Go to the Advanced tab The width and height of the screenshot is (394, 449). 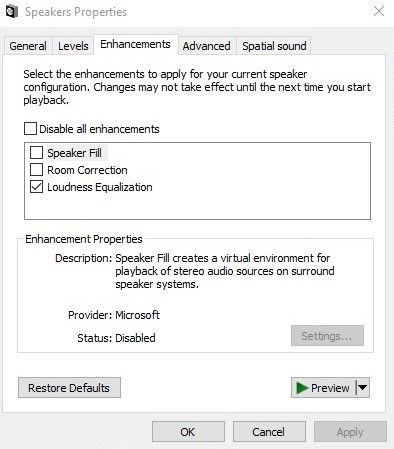pos(207,46)
